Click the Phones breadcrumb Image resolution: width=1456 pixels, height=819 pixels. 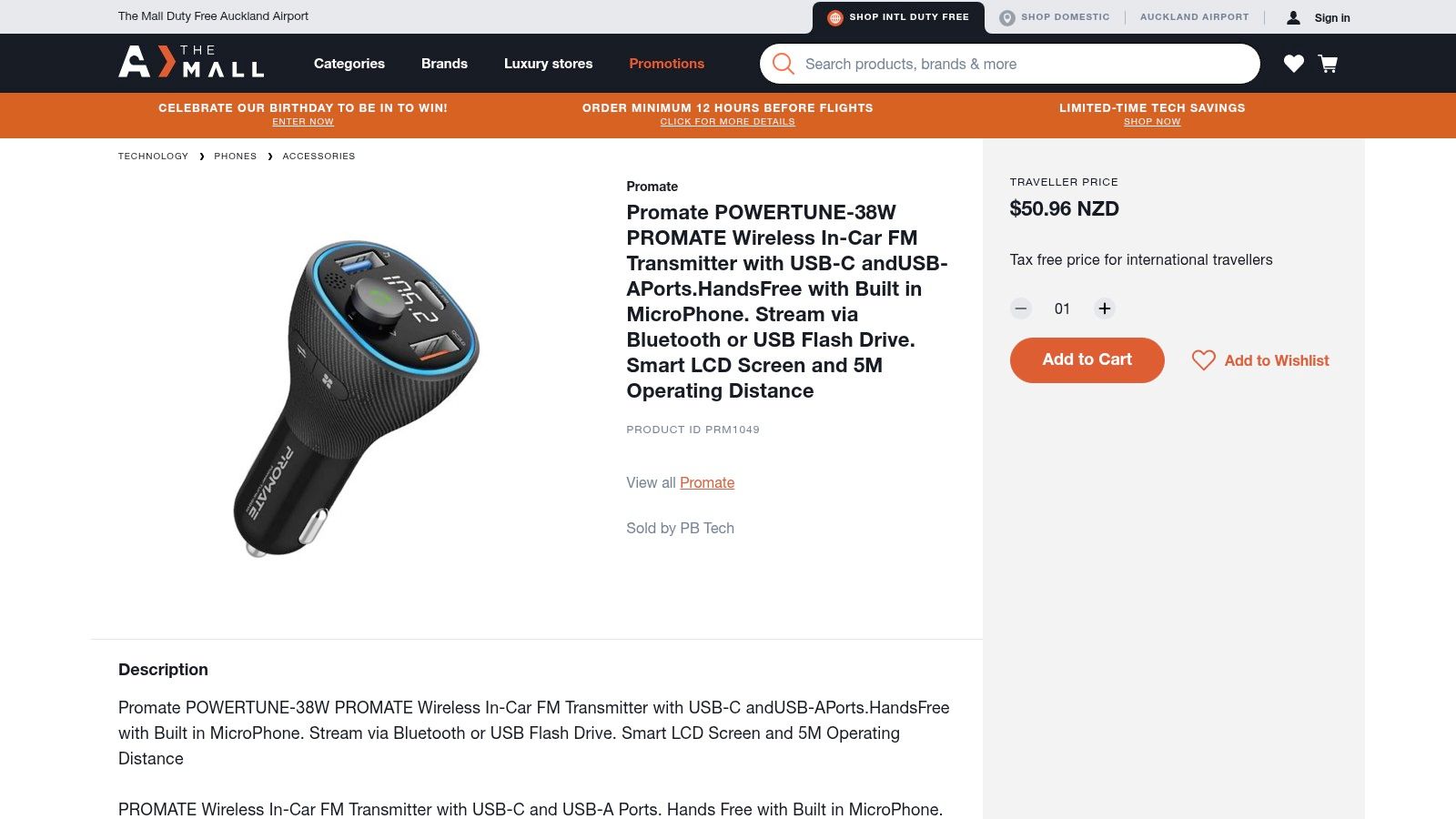click(235, 157)
